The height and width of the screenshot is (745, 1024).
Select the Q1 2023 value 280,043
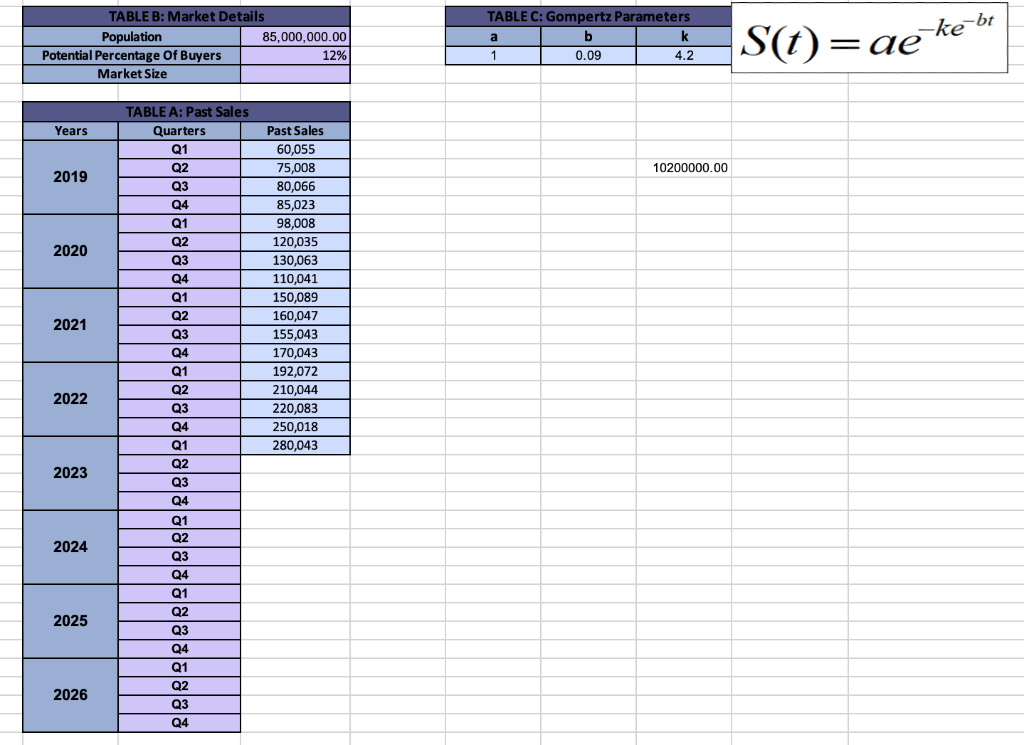294,444
